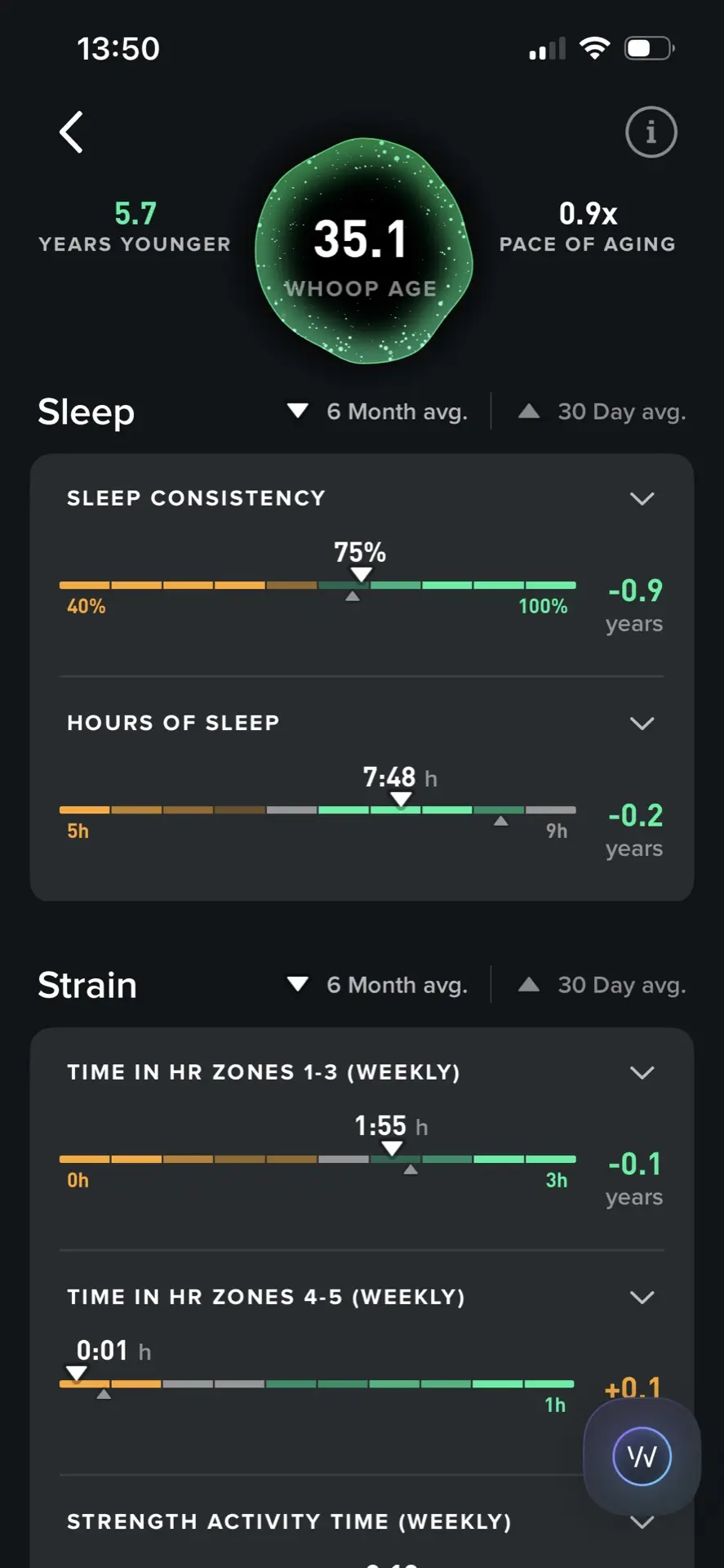724x1568 pixels.
Task: Expand the Sleep Consistency section
Action: 642,498
